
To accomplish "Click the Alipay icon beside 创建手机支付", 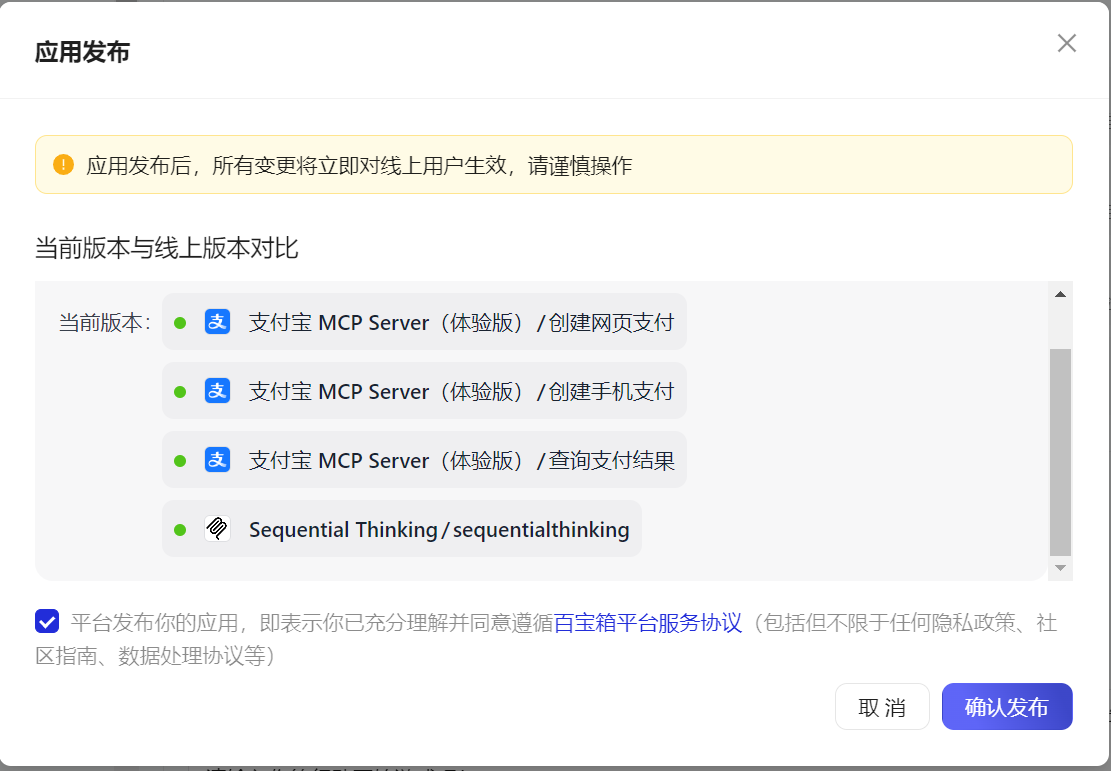I will 218,390.
